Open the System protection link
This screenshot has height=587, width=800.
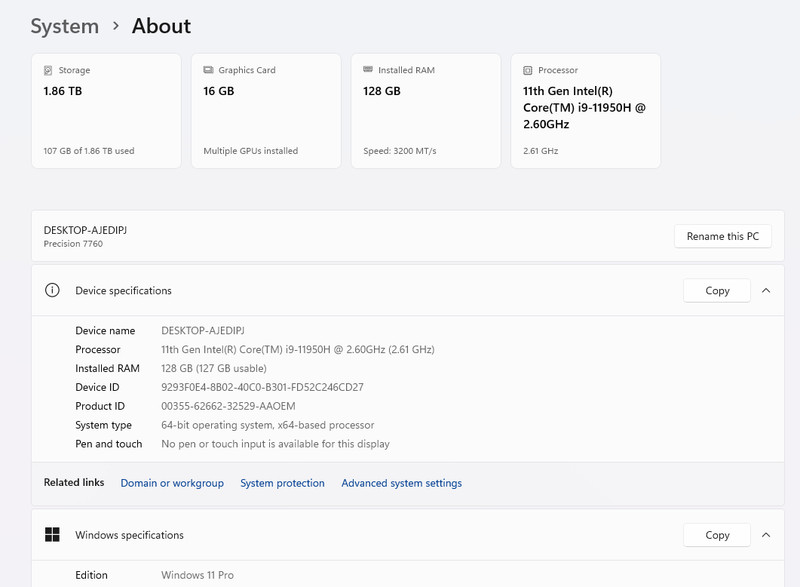[x=282, y=483]
